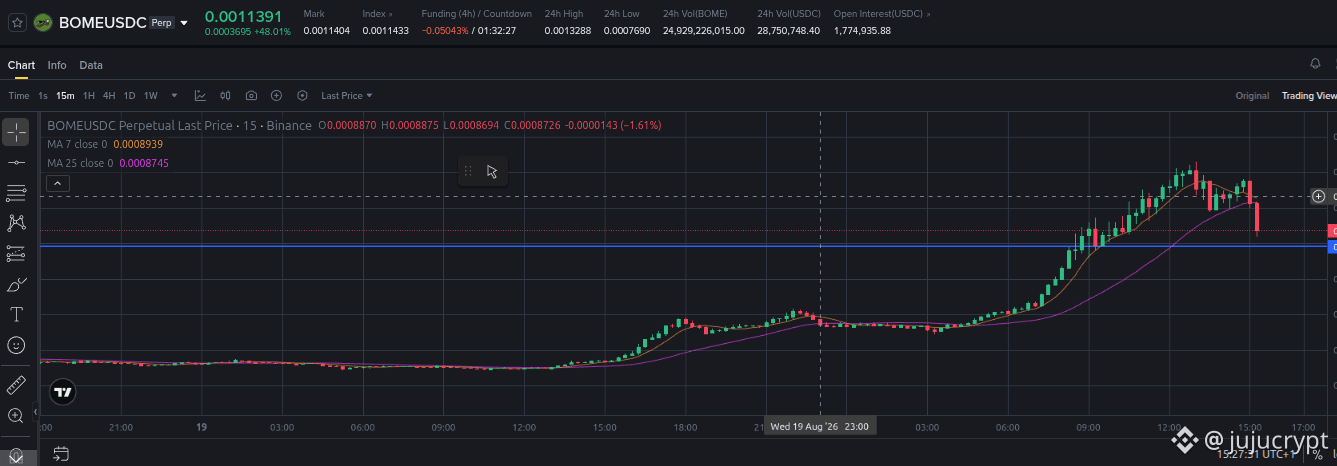The image size is (1337, 466).
Task: Select the brush drawing tool
Action: tap(16, 284)
